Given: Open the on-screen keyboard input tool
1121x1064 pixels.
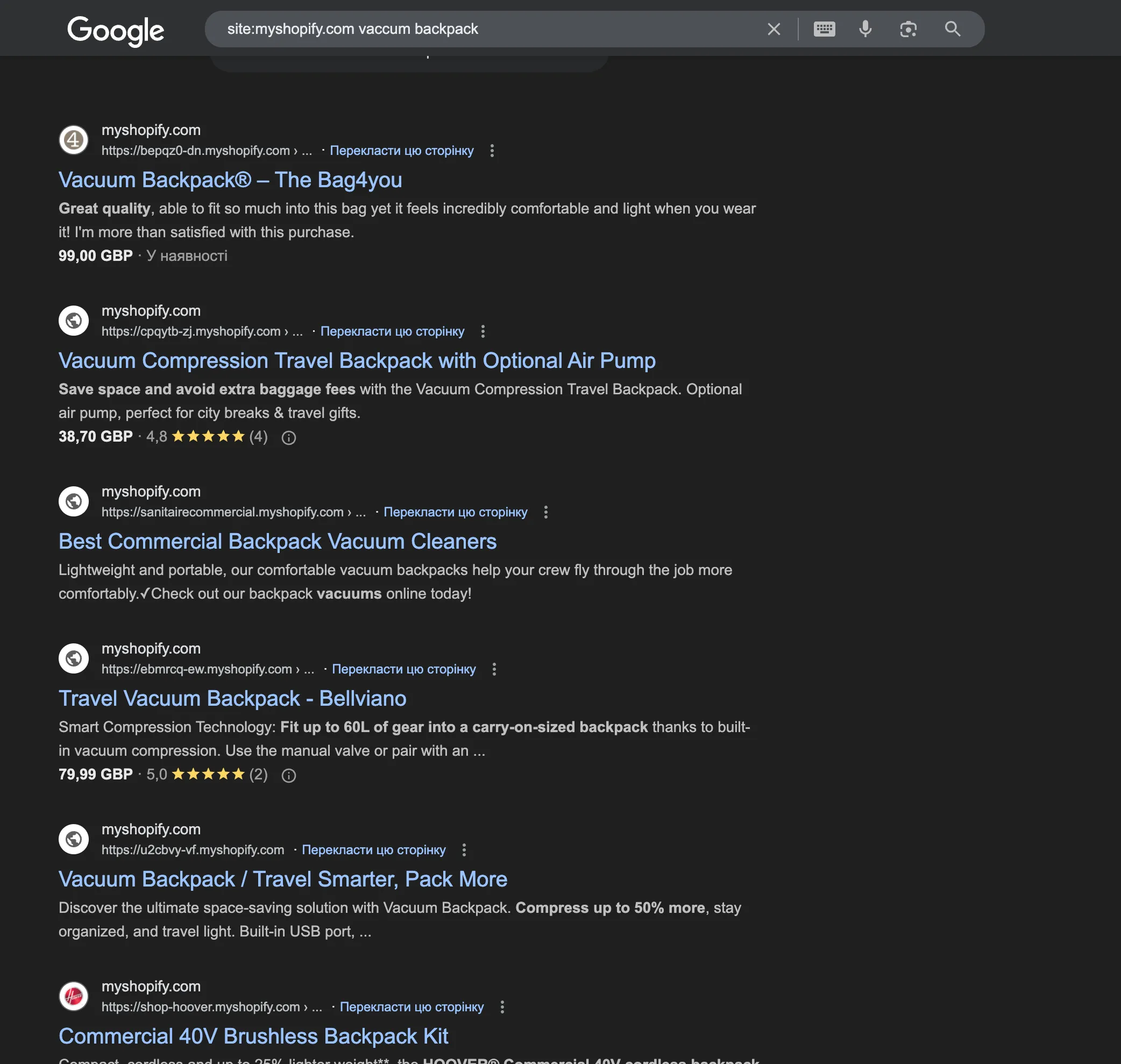Looking at the screenshot, I should click(x=824, y=29).
